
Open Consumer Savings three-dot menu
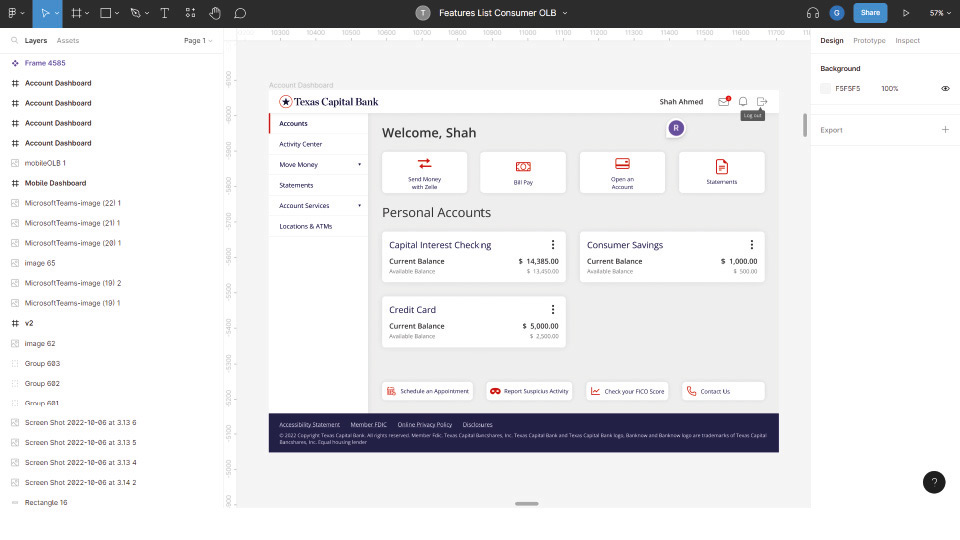[752, 245]
